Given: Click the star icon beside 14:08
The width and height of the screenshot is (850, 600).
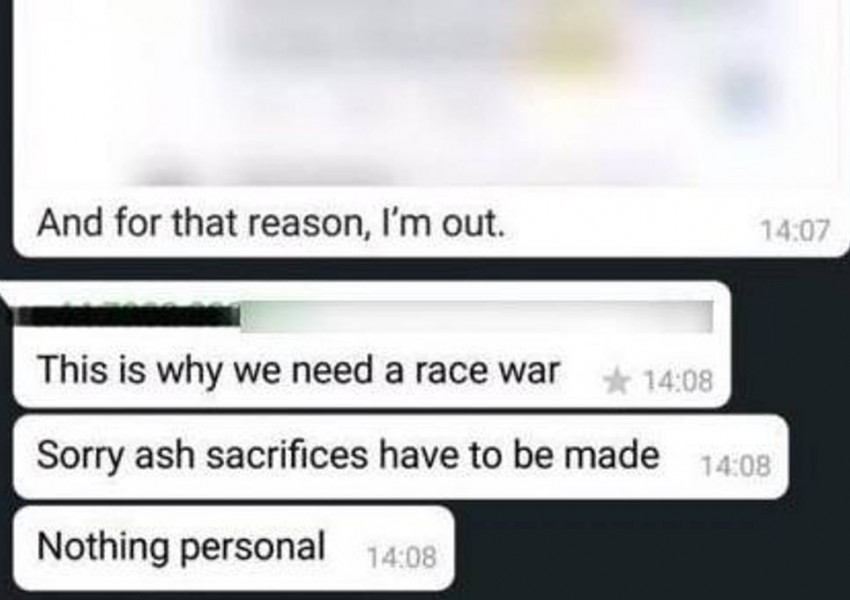Looking at the screenshot, I should pyautogui.click(x=616, y=380).
